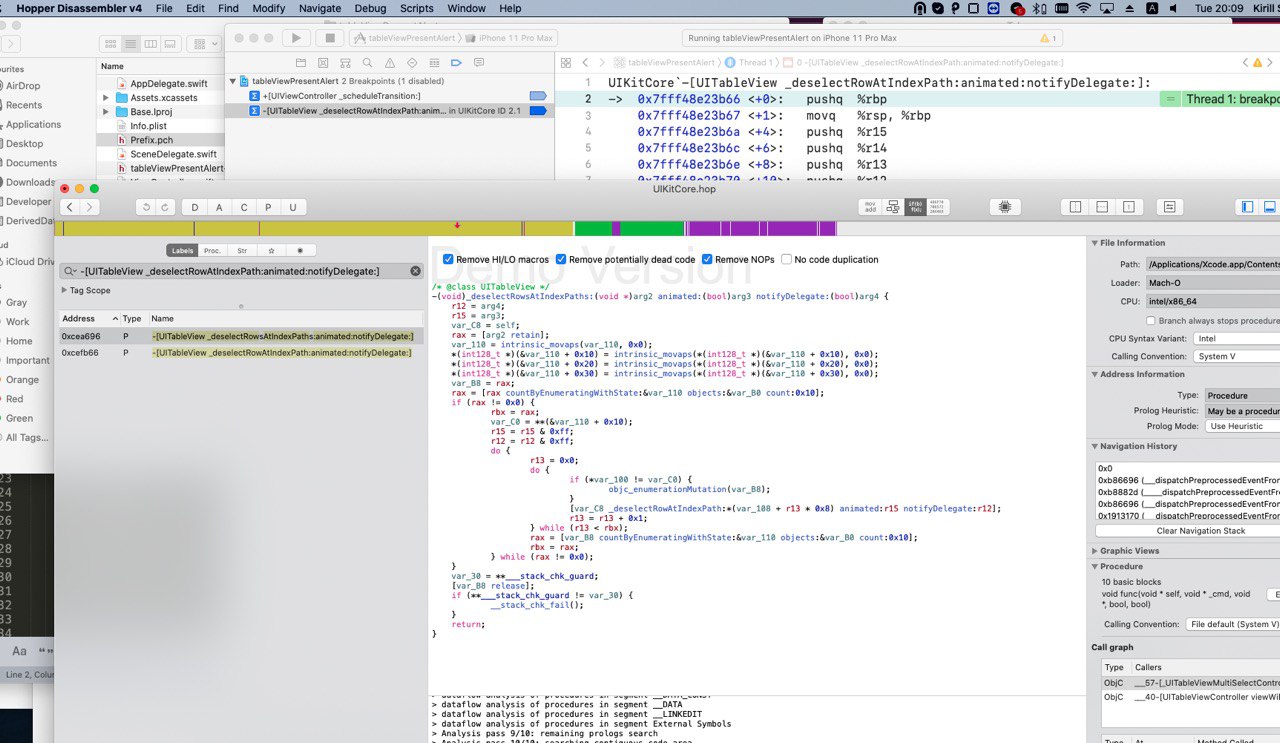Toggle Hopper left sidebar panel

[x=1247, y=207]
